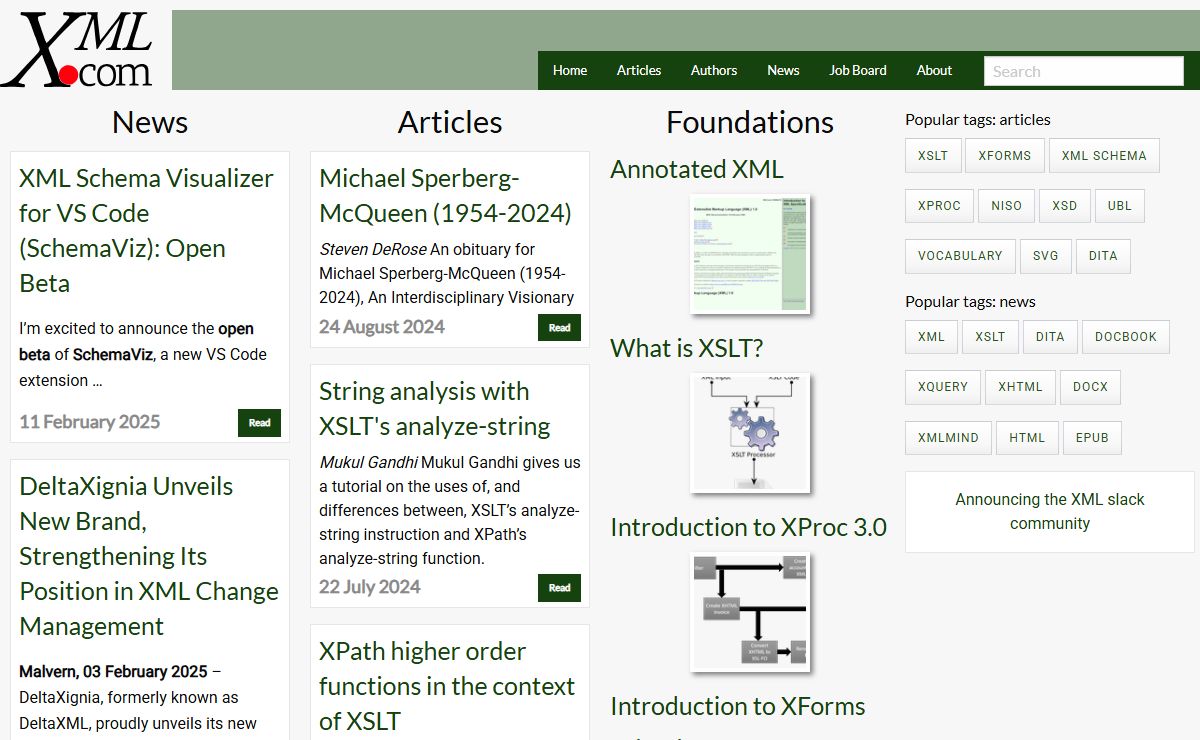Viewport: 1200px width, 740px height.
Task: Select the XML news tag
Action: point(931,337)
